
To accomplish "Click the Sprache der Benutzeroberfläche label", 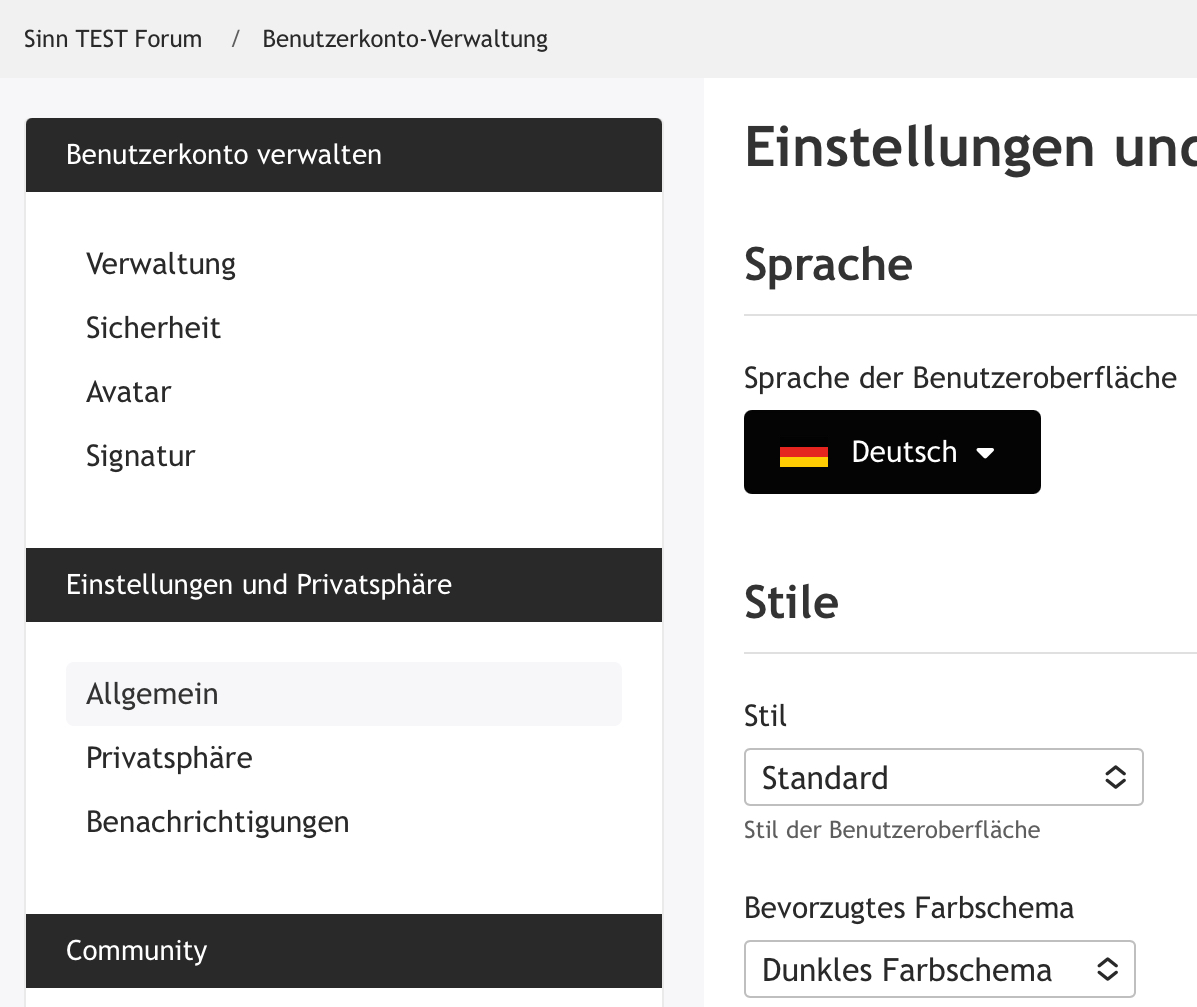I will click(x=960, y=378).
